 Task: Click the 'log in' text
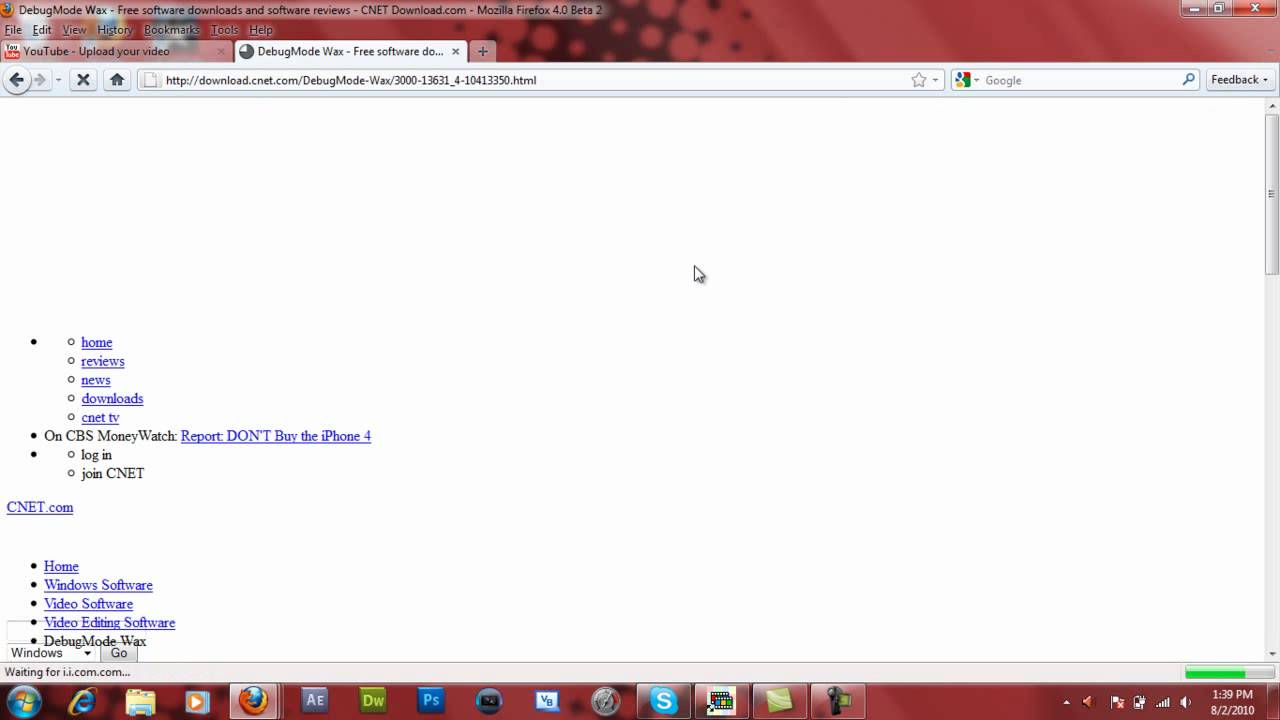point(96,455)
